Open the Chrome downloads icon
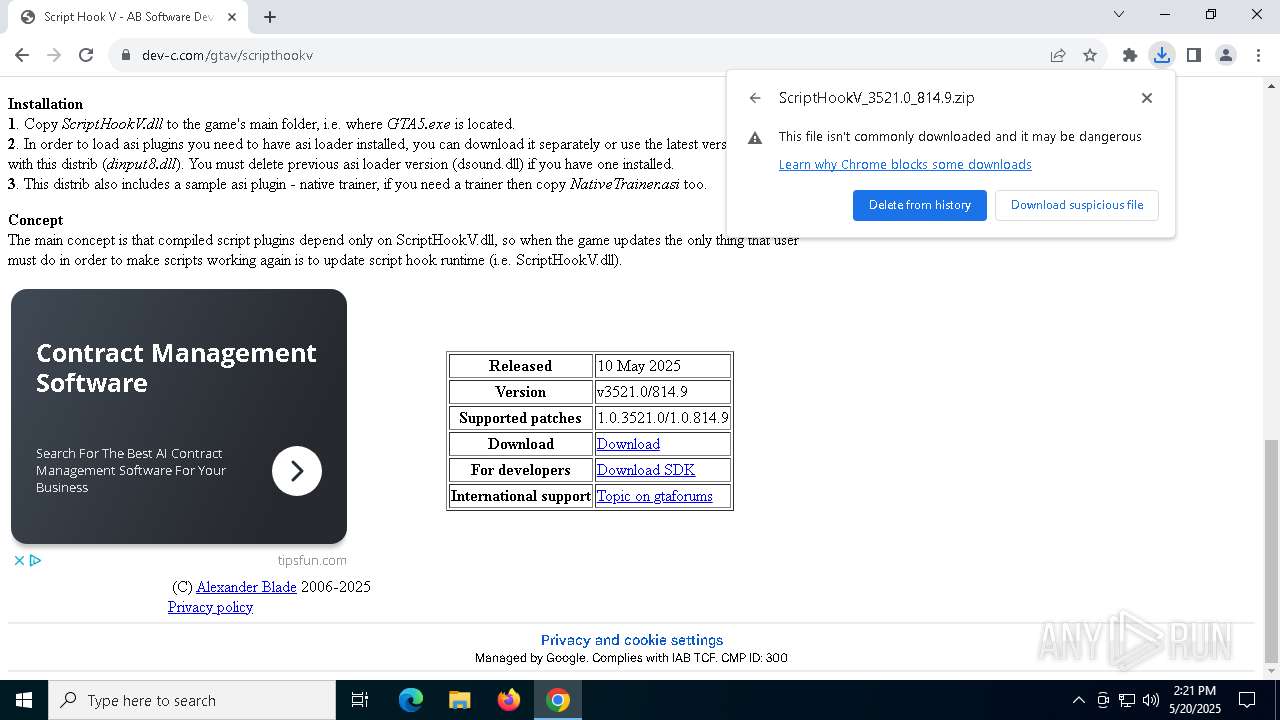The height and width of the screenshot is (720, 1280). click(x=1162, y=55)
